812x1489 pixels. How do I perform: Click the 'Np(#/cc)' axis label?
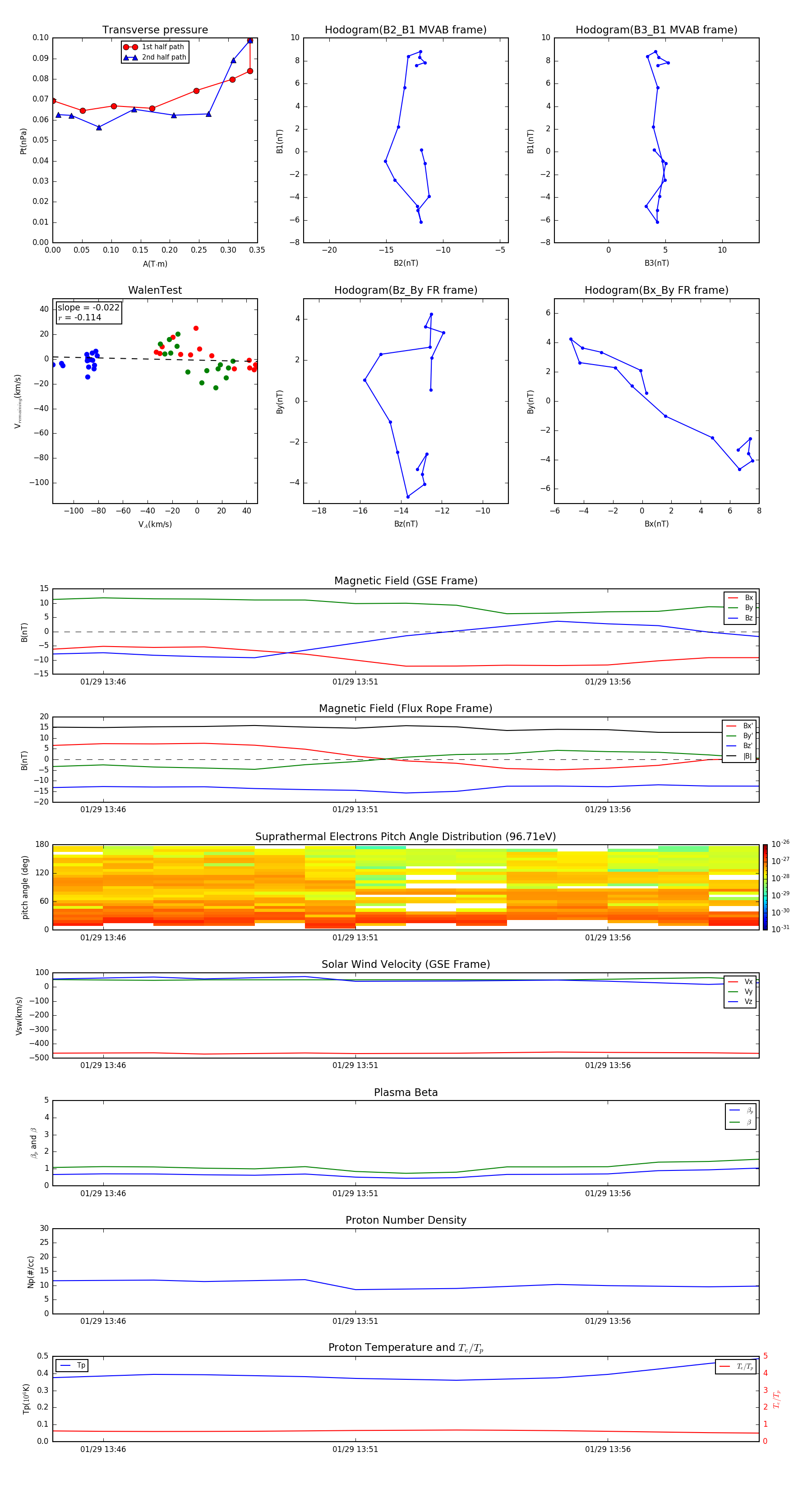tap(31, 1272)
